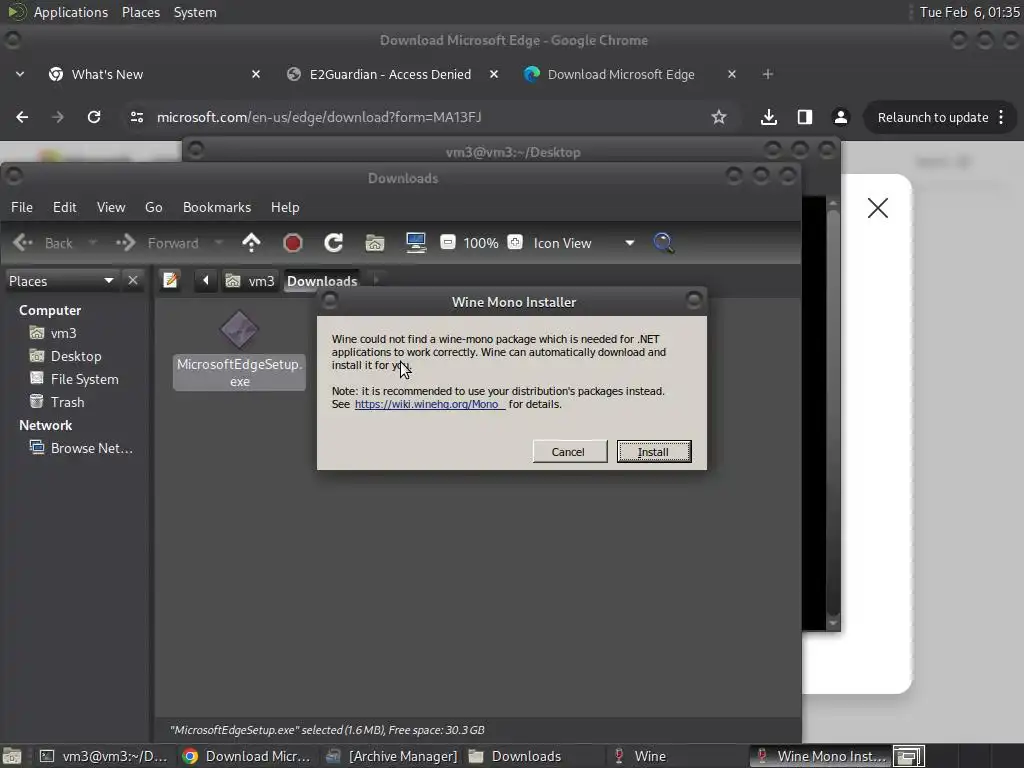1024x768 pixels.
Task: Cancel the Wine Mono installation
Action: pos(569,452)
